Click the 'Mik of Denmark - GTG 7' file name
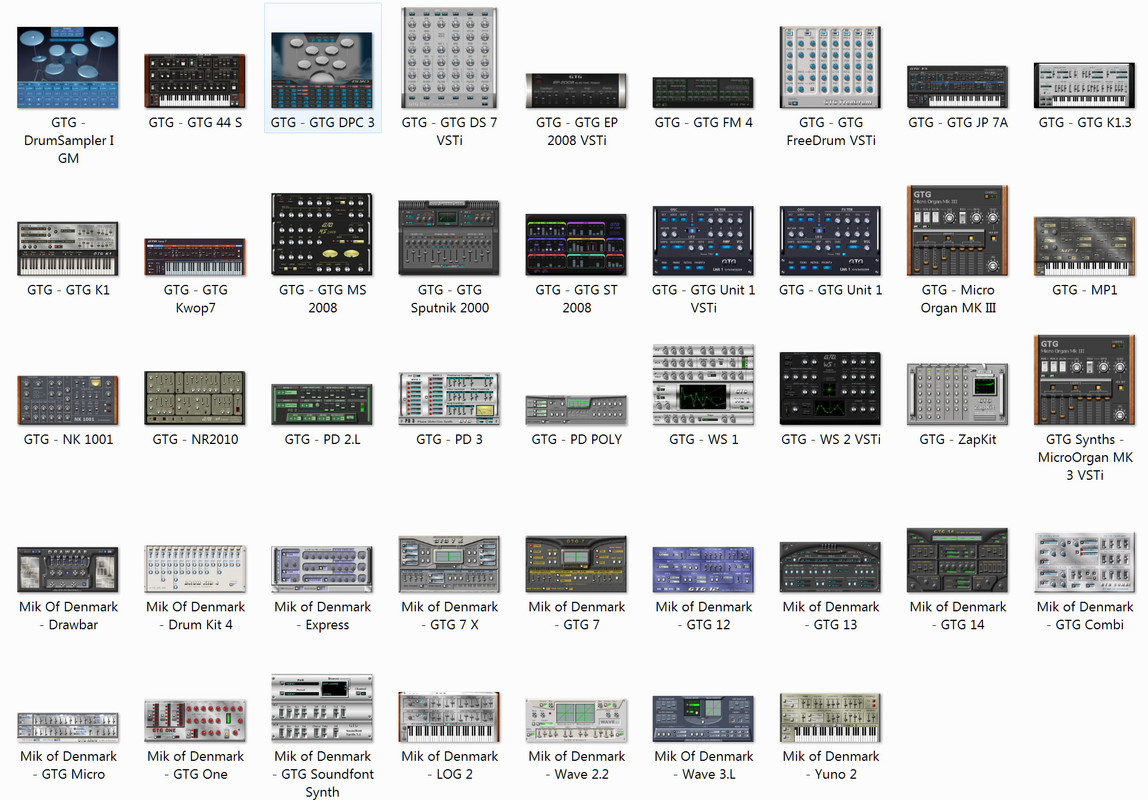Image resolution: width=1148 pixels, height=800 pixels. (x=576, y=616)
